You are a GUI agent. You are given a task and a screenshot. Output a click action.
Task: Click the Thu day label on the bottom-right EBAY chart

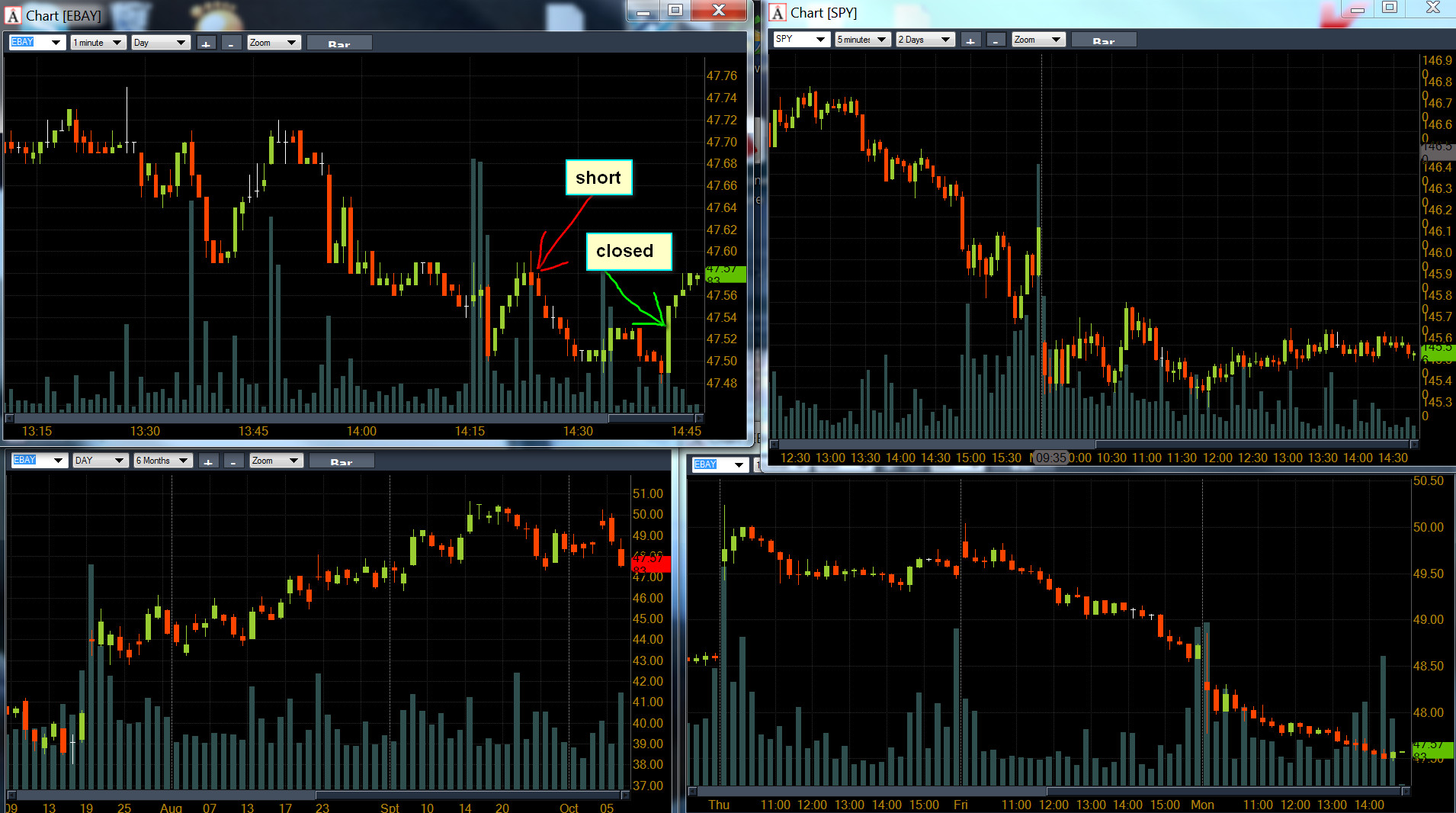[x=719, y=805]
